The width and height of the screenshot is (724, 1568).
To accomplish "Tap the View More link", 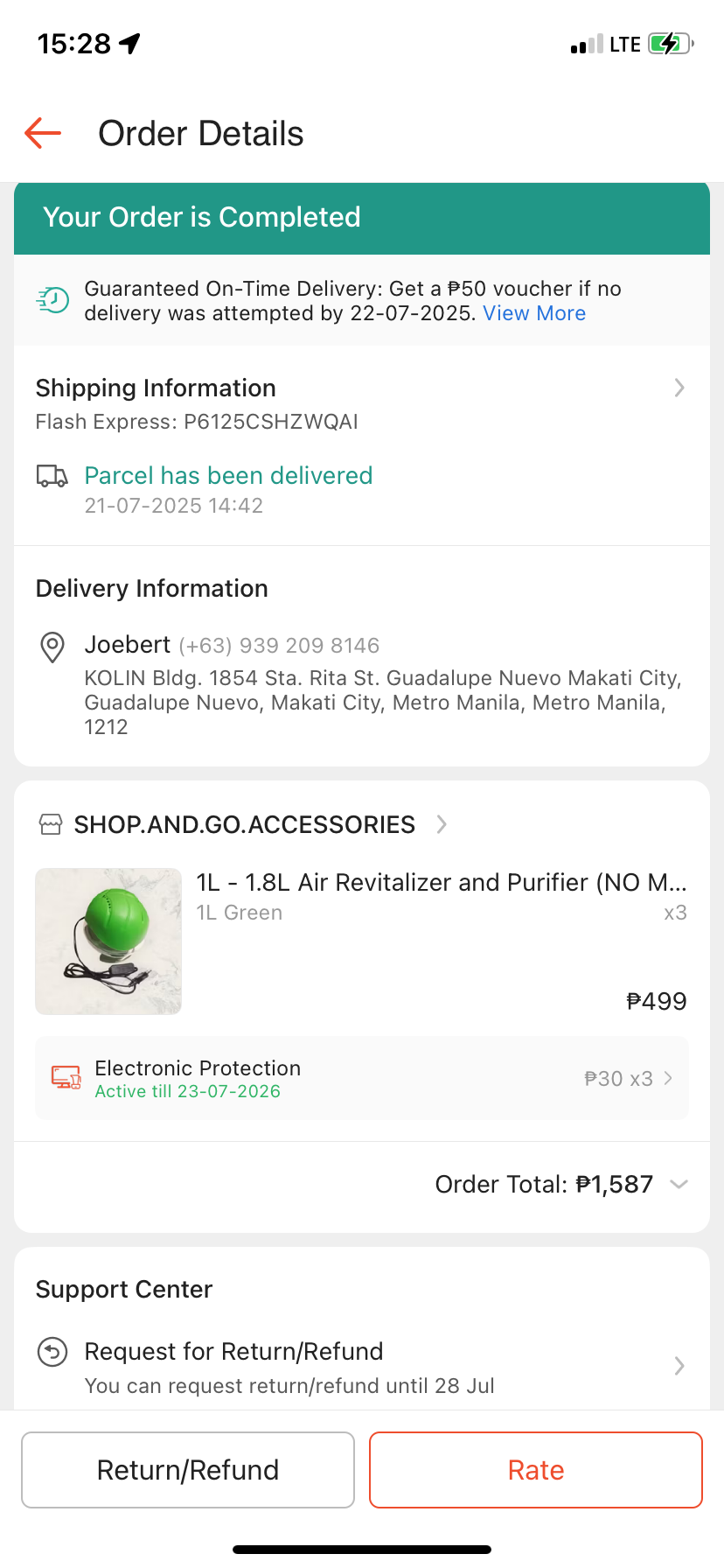I will [x=534, y=313].
